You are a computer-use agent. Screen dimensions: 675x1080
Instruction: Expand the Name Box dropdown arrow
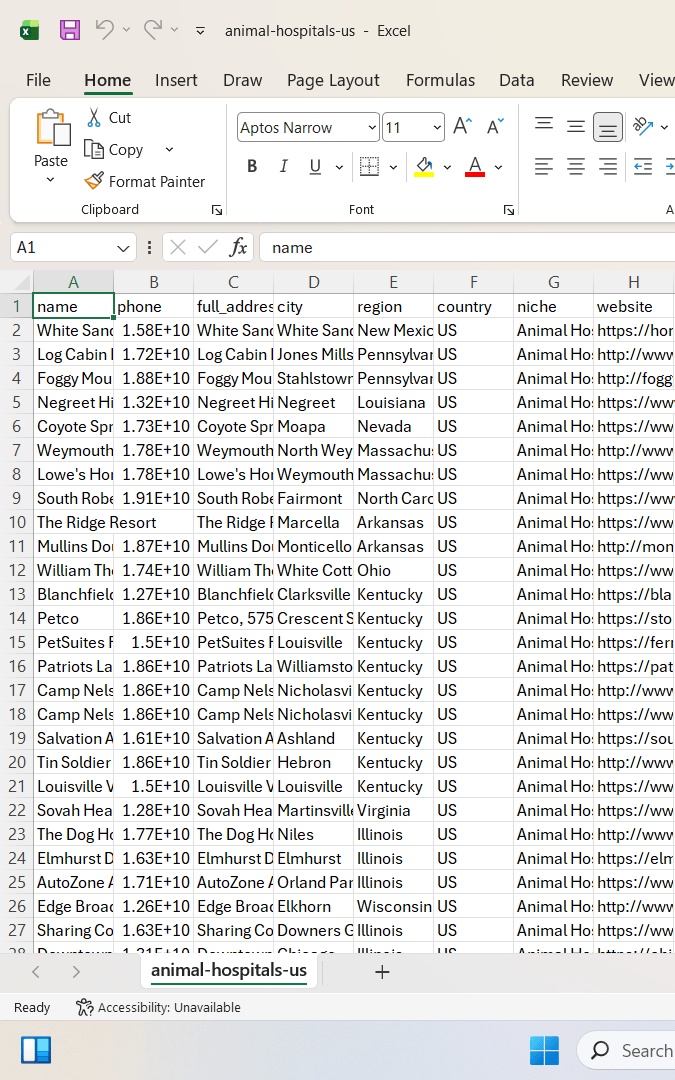click(123, 248)
